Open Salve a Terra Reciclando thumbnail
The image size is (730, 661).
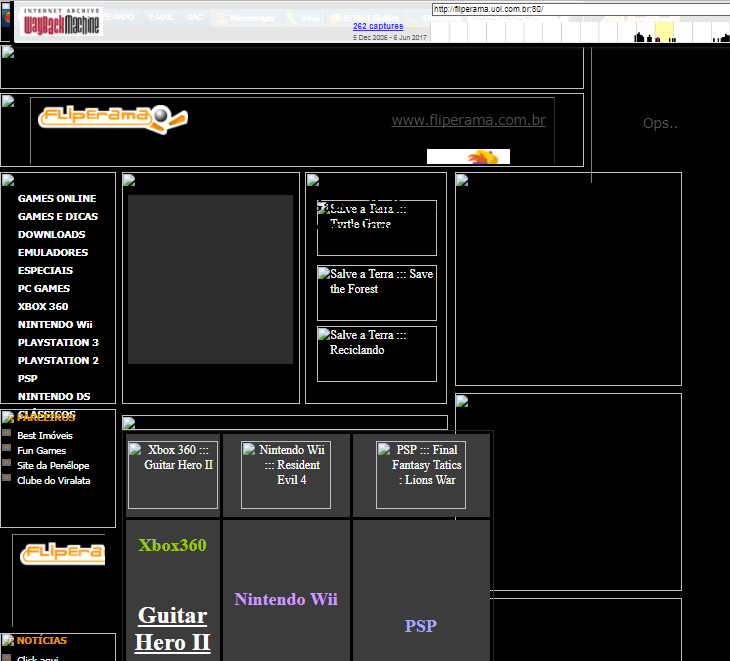click(377, 354)
